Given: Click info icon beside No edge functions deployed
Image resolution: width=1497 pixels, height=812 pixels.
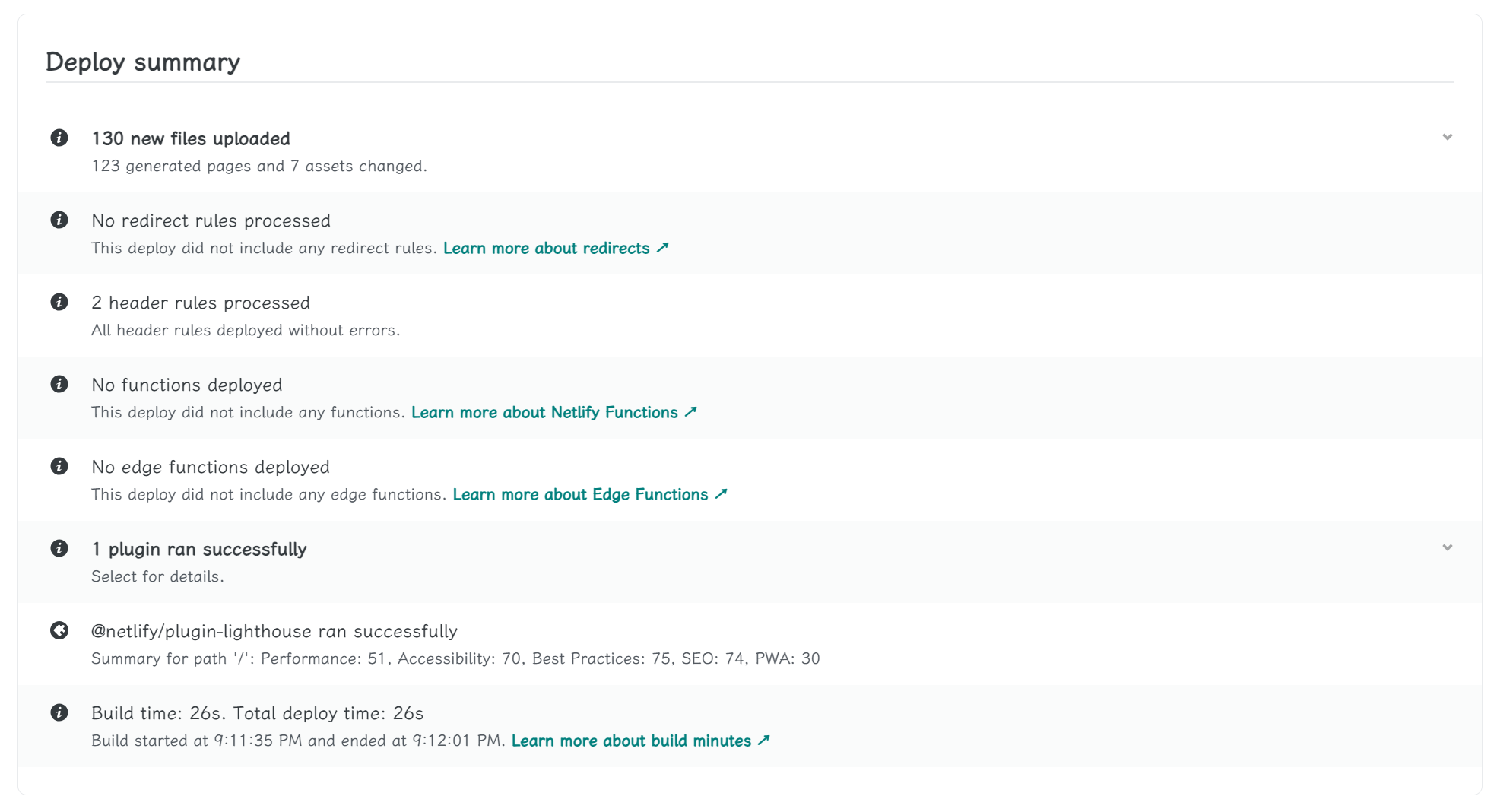Looking at the screenshot, I should (59, 466).
